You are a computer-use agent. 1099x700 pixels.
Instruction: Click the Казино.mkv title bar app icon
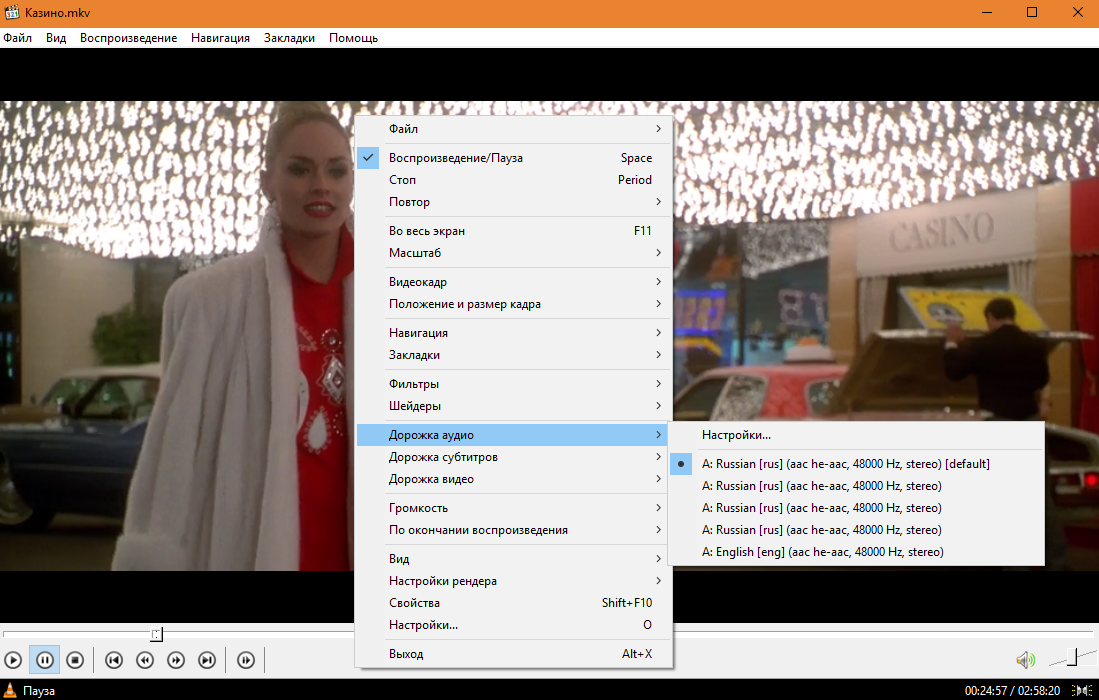click(x=11, y=13)
